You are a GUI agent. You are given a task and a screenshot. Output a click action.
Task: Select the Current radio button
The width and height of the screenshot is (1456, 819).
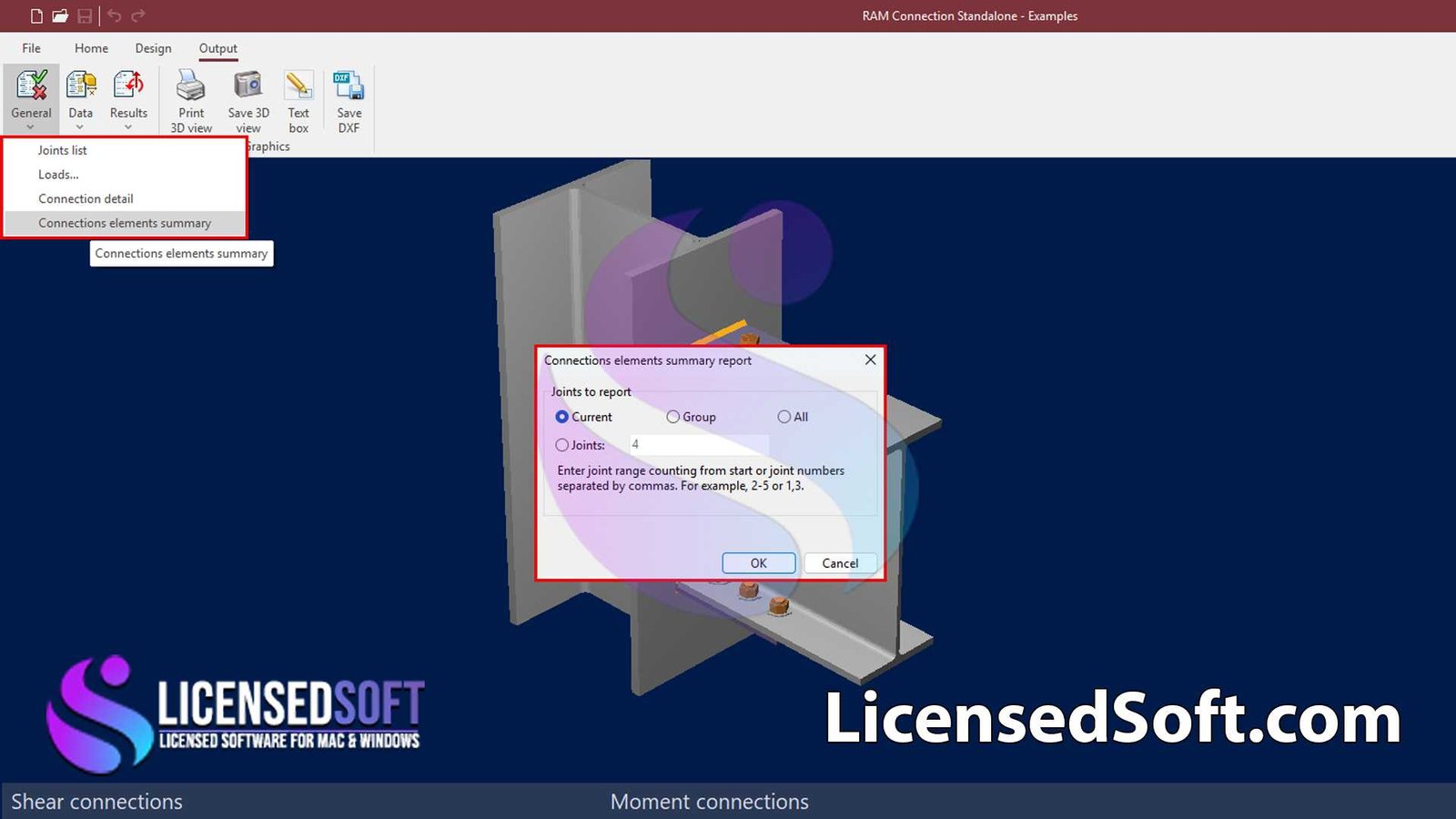(561, 417)
